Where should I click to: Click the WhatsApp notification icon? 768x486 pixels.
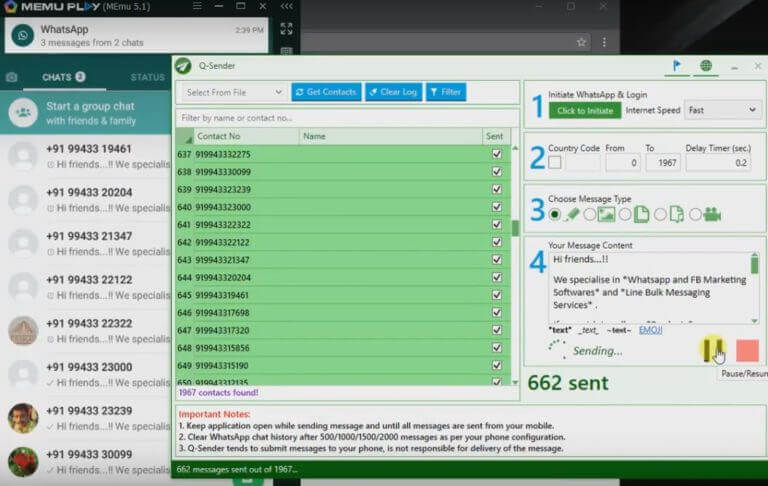tap(23, 35)
